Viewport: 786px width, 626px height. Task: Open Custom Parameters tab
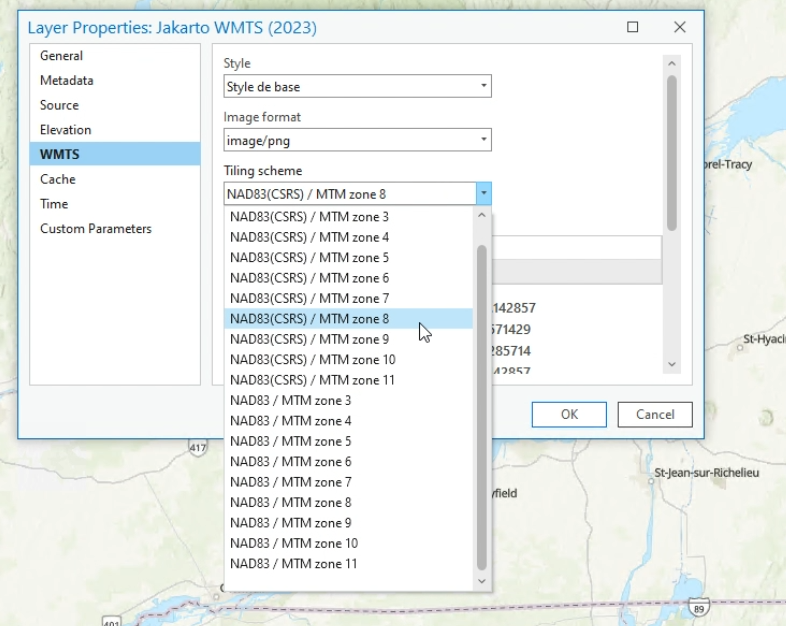point(96,229)
